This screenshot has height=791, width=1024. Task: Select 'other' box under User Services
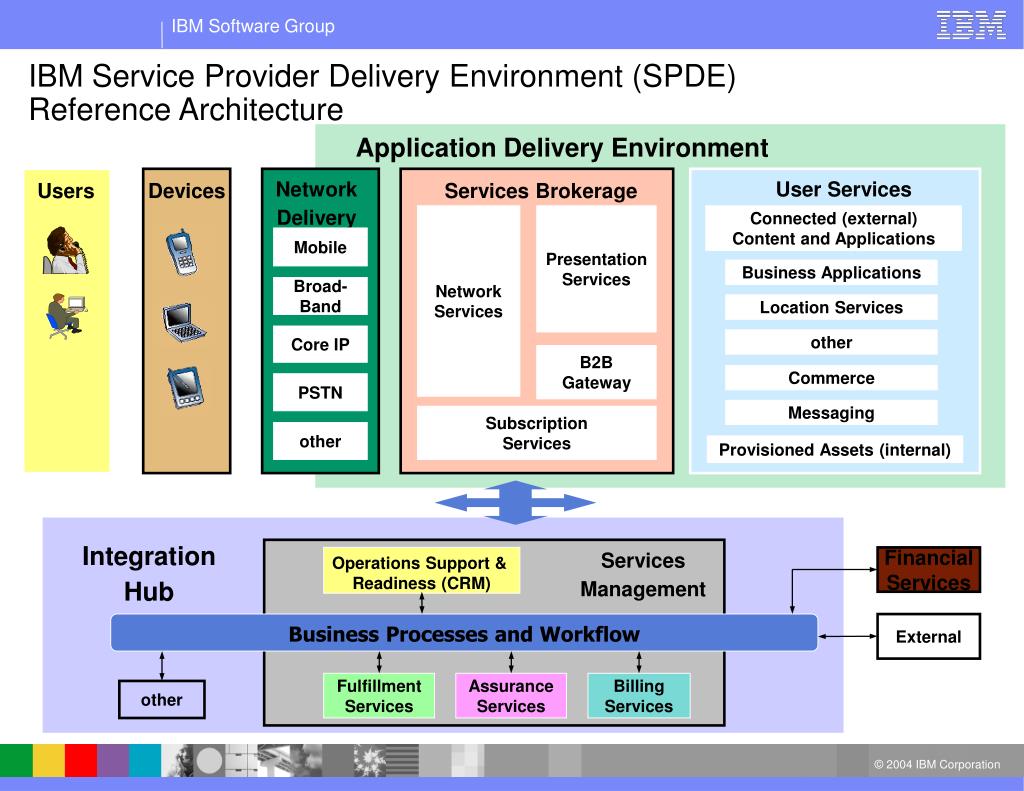click(831, 342)
